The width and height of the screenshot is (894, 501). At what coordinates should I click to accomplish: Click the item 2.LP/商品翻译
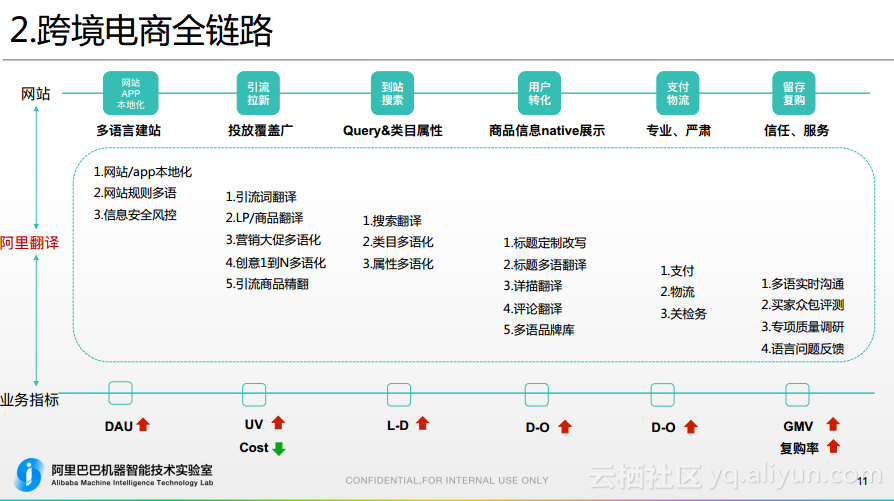point(265,218)
